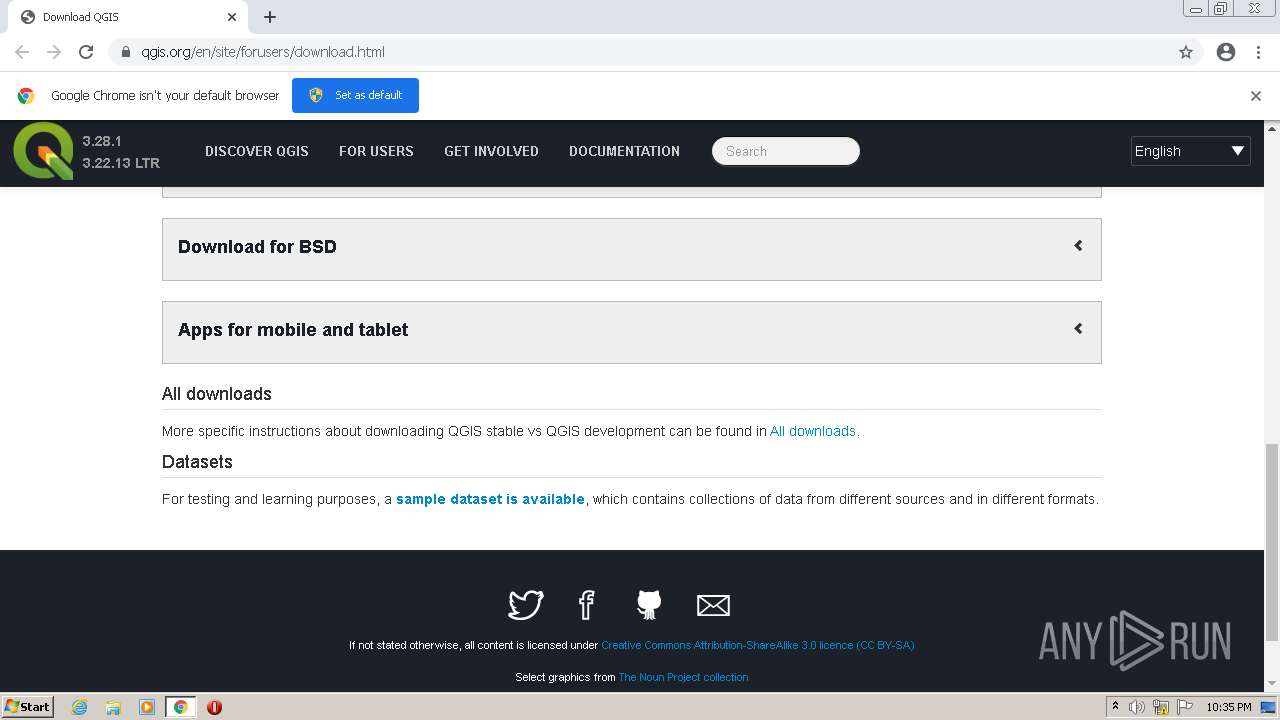Click the show desktop button
Screen dimensions: 1280x720
pos(1268,707)
